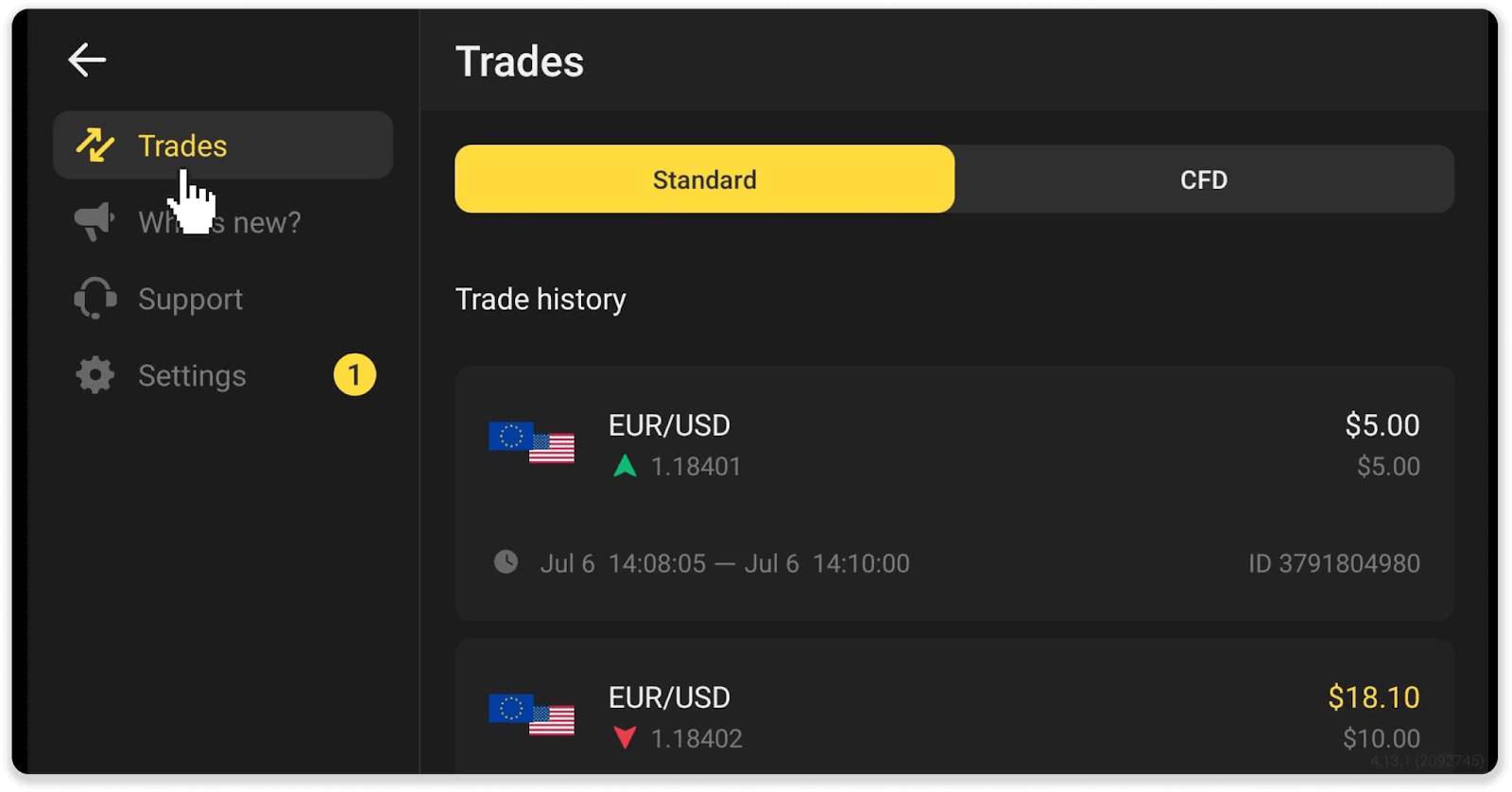Open Settings via the gear icon
This screenshot has height=792, width=1512.
pyautogui.click(x=93, y=374)
